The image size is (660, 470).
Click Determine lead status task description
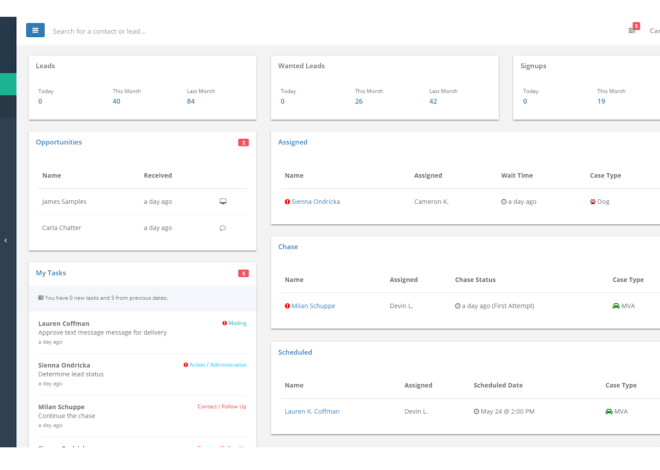coord(71,374)
